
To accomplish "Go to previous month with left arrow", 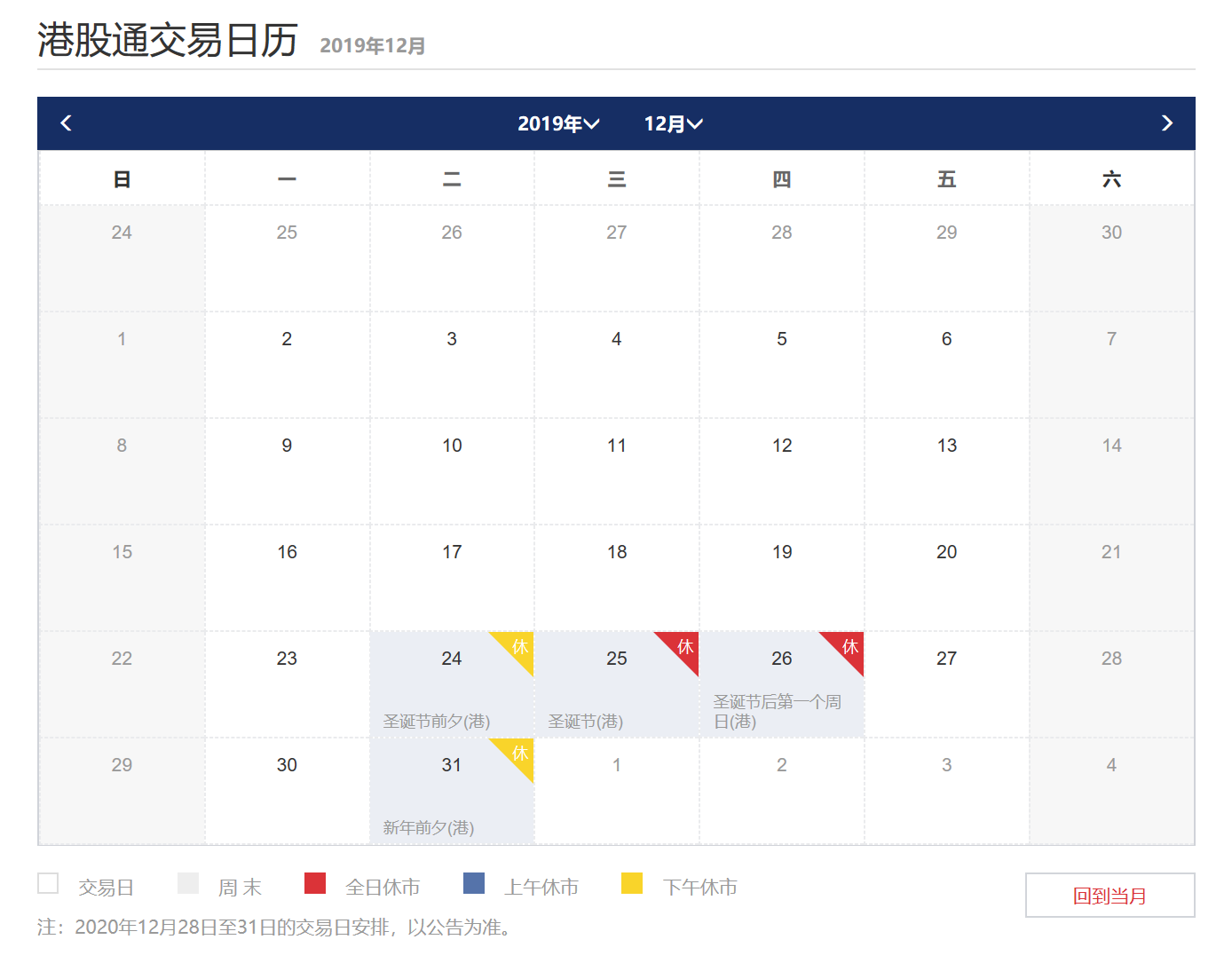I will (x=66, y=123).
